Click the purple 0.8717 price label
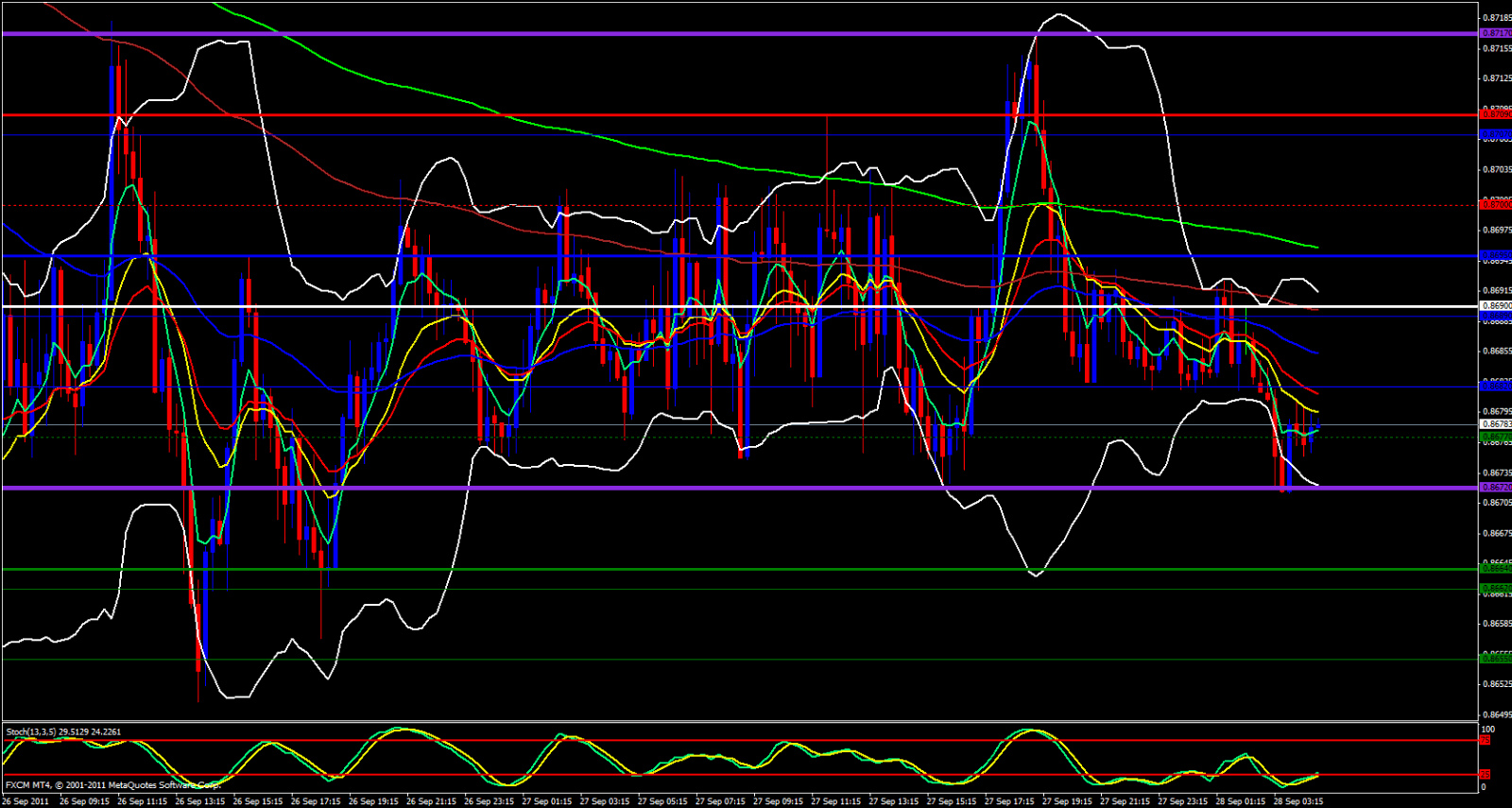 coord(1495,33)
